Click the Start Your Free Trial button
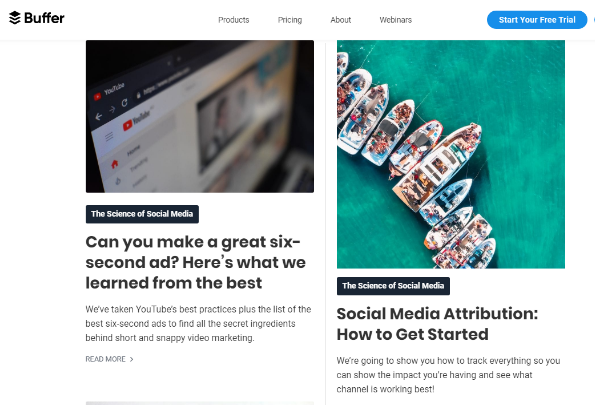 click(x=537, y=20)
